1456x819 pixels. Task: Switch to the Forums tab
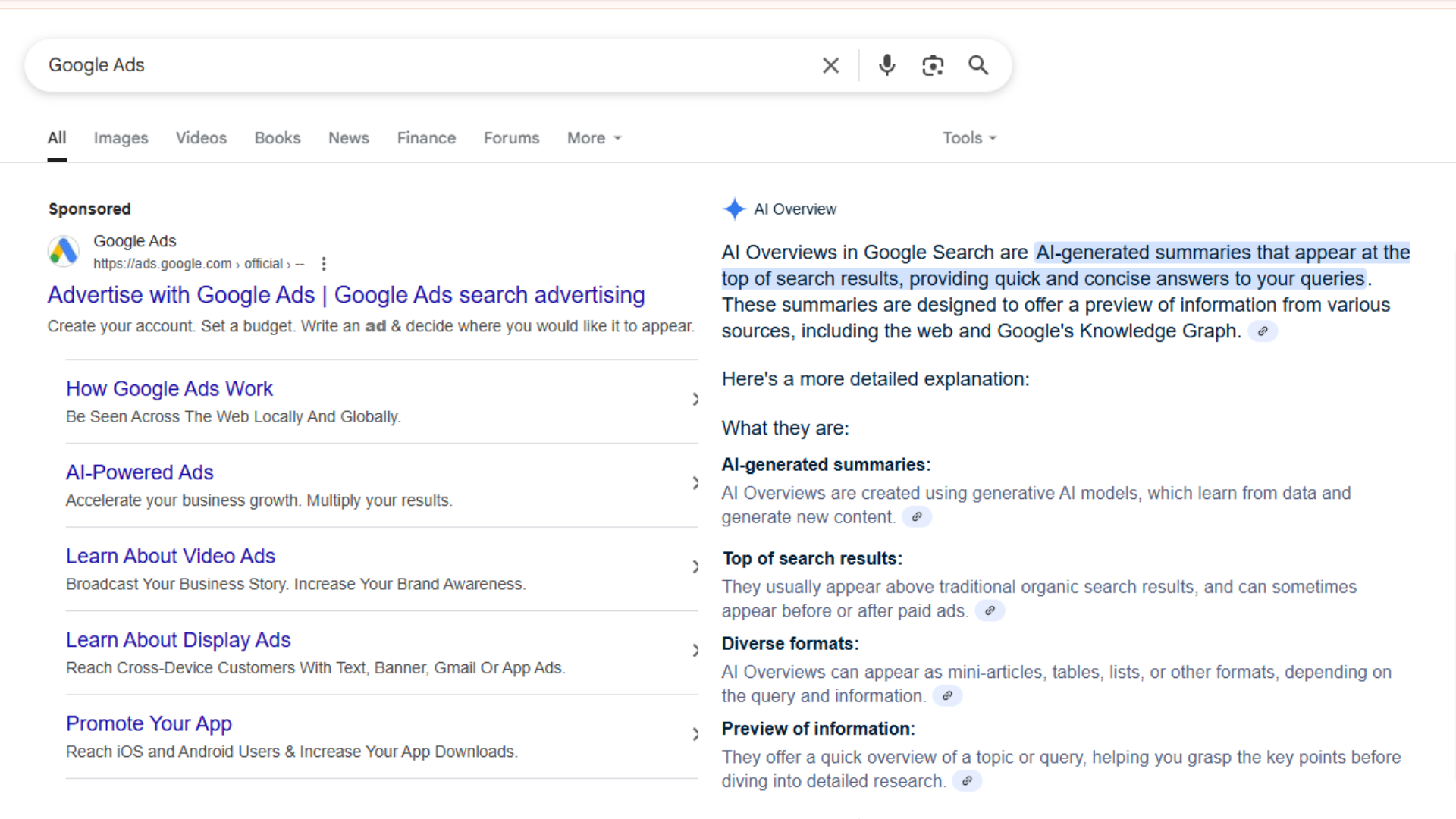(x=512, y=138)
